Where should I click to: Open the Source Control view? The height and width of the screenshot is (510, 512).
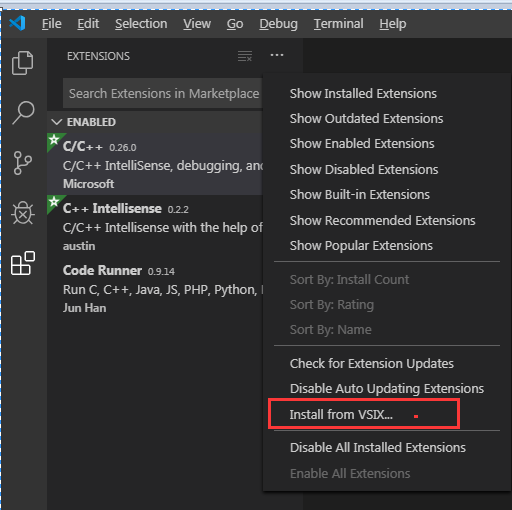[23, 163]
